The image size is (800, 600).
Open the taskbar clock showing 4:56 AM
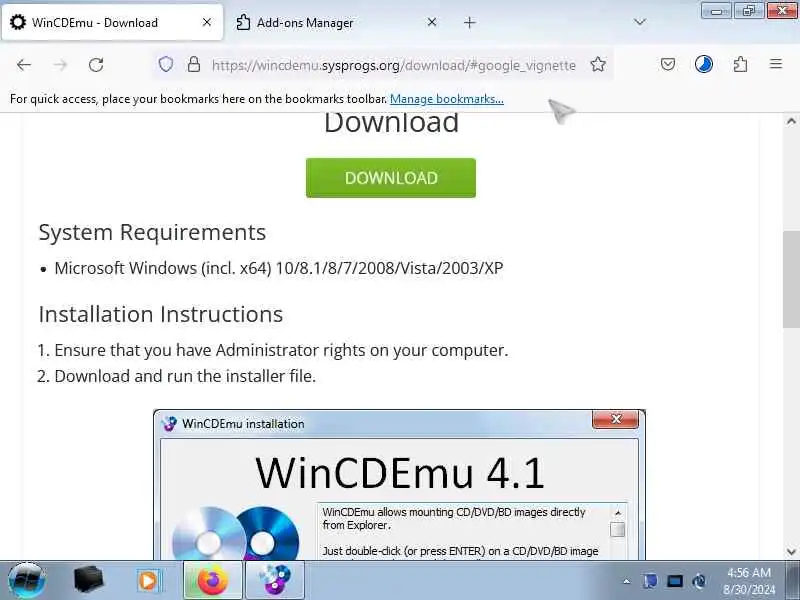(x=749, y=581)
